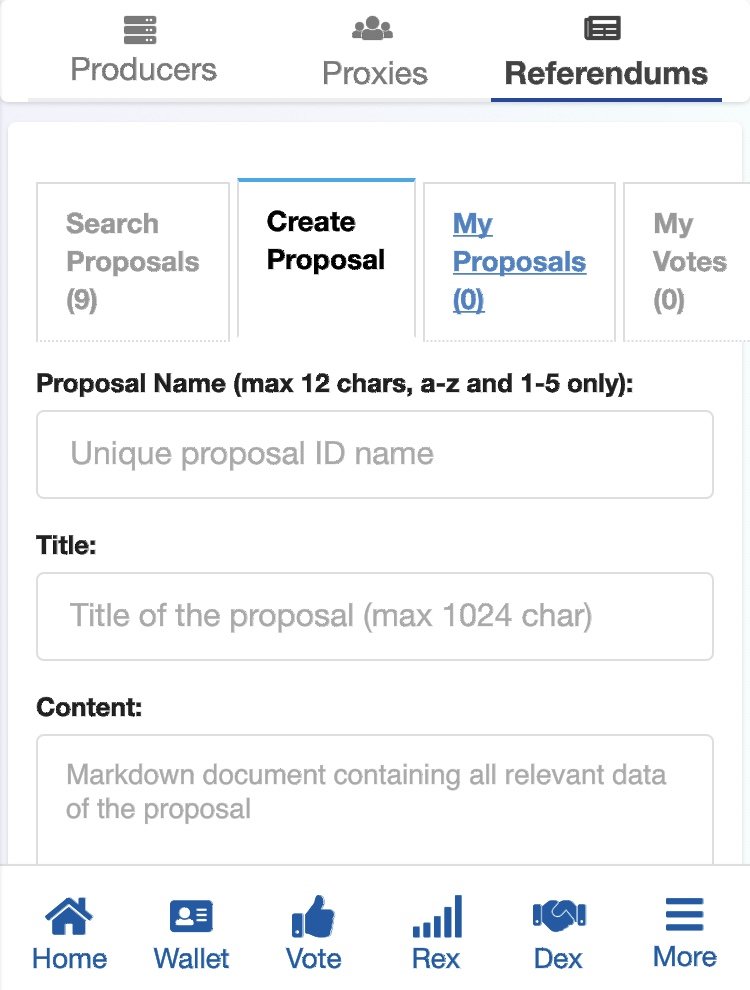This screenshot has height=990, width=750.
Task: Open Wallet using the ID card icon
Action: click(x=191, y=917)
